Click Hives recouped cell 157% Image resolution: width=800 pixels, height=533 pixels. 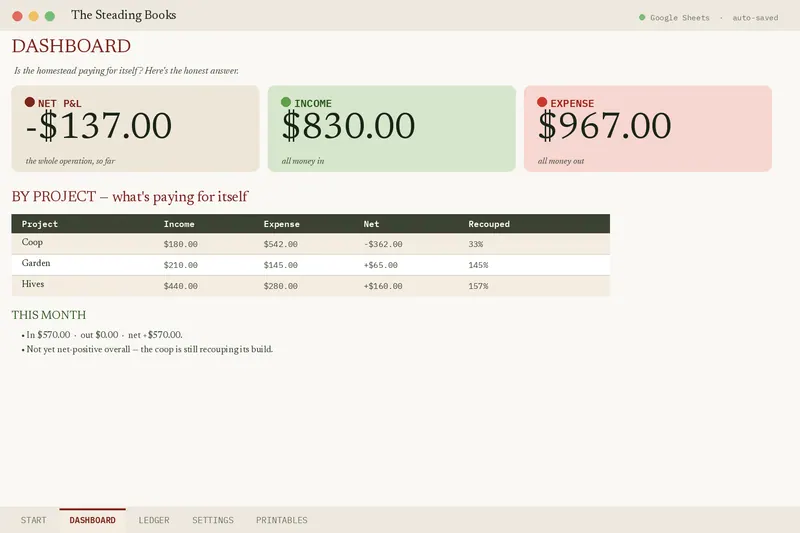478,286
